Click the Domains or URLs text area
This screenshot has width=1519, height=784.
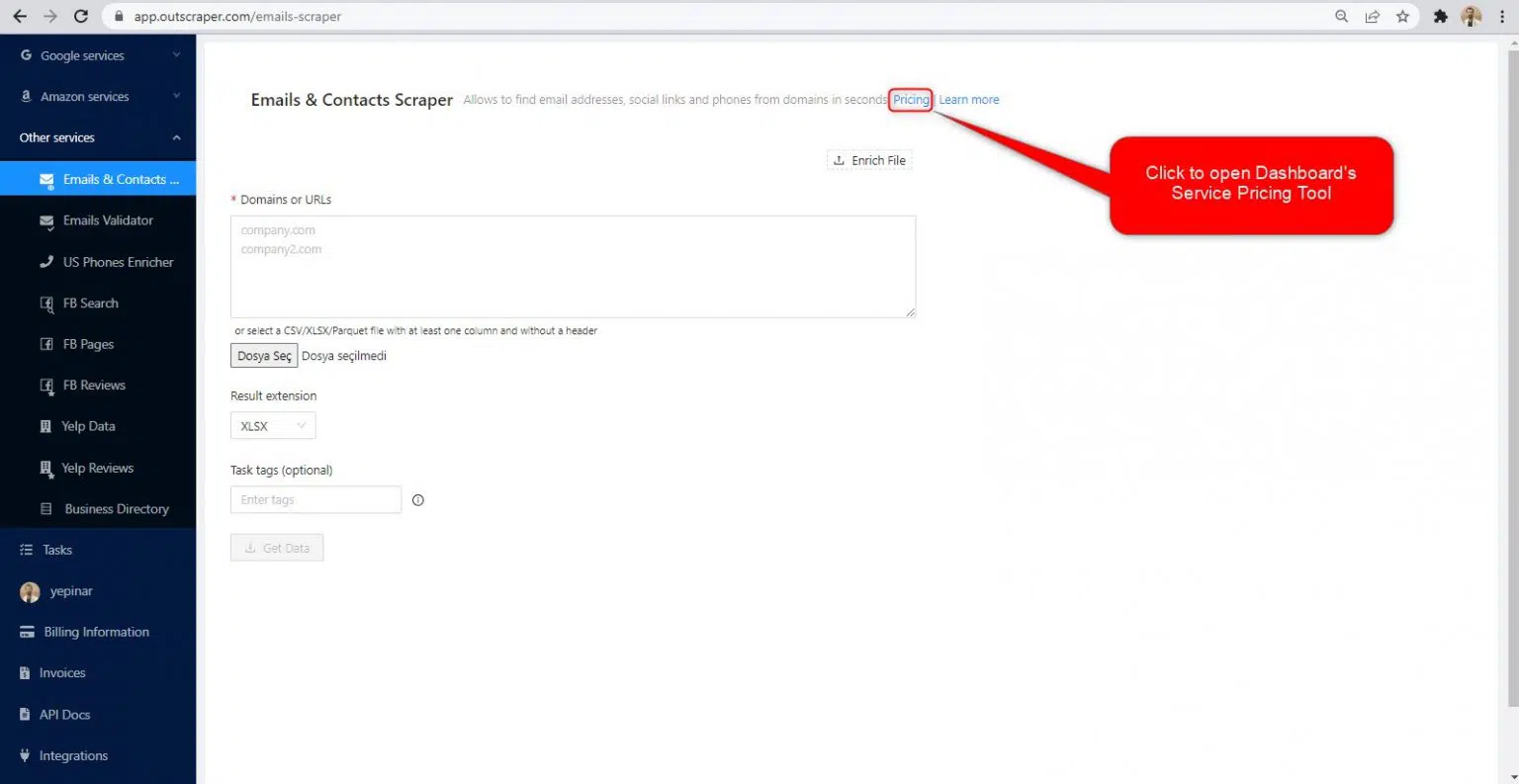[x=573, y=267]
